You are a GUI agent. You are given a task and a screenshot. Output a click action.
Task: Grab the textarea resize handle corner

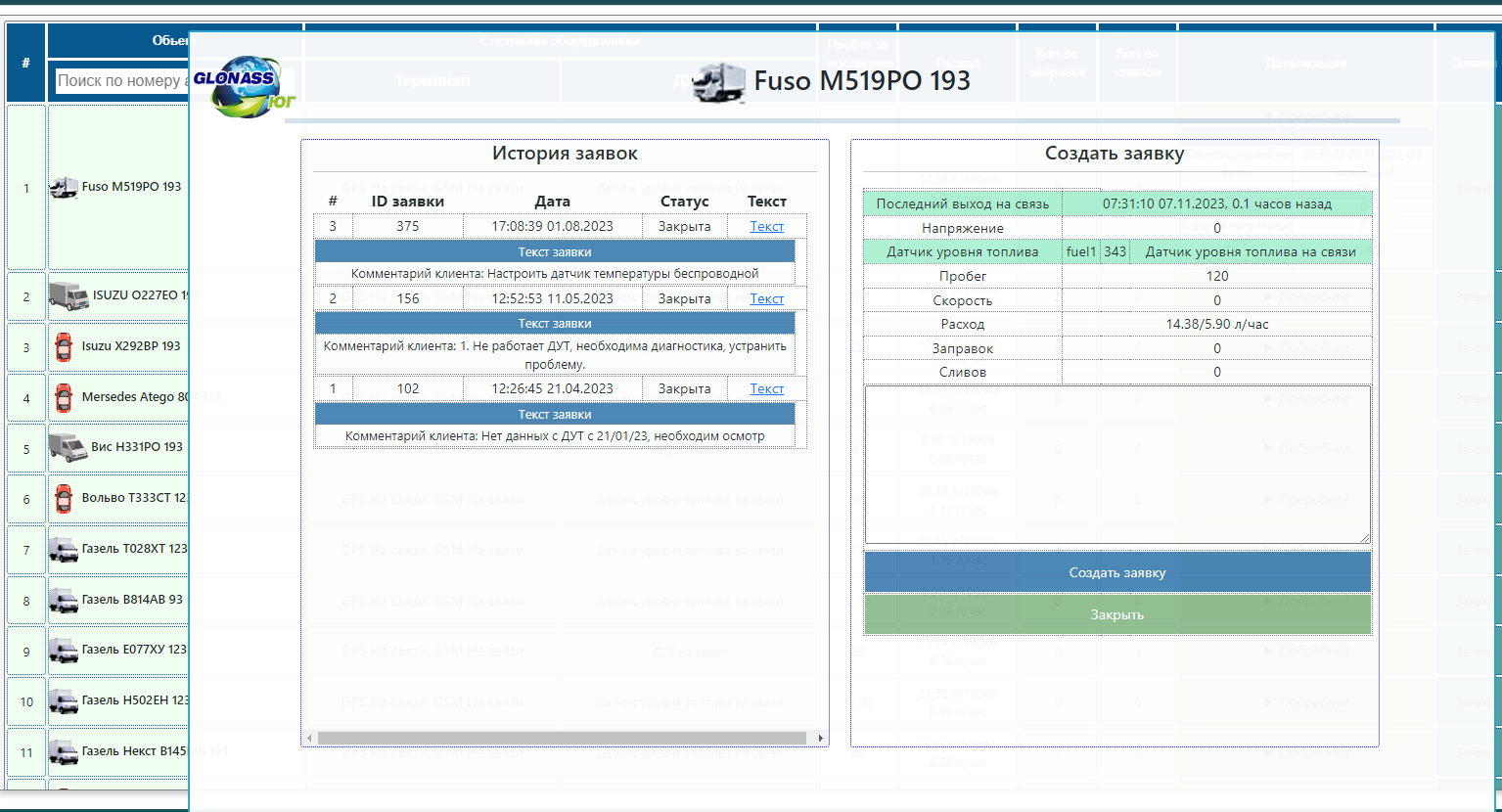pyautogui.click(x=1364, y=537)
